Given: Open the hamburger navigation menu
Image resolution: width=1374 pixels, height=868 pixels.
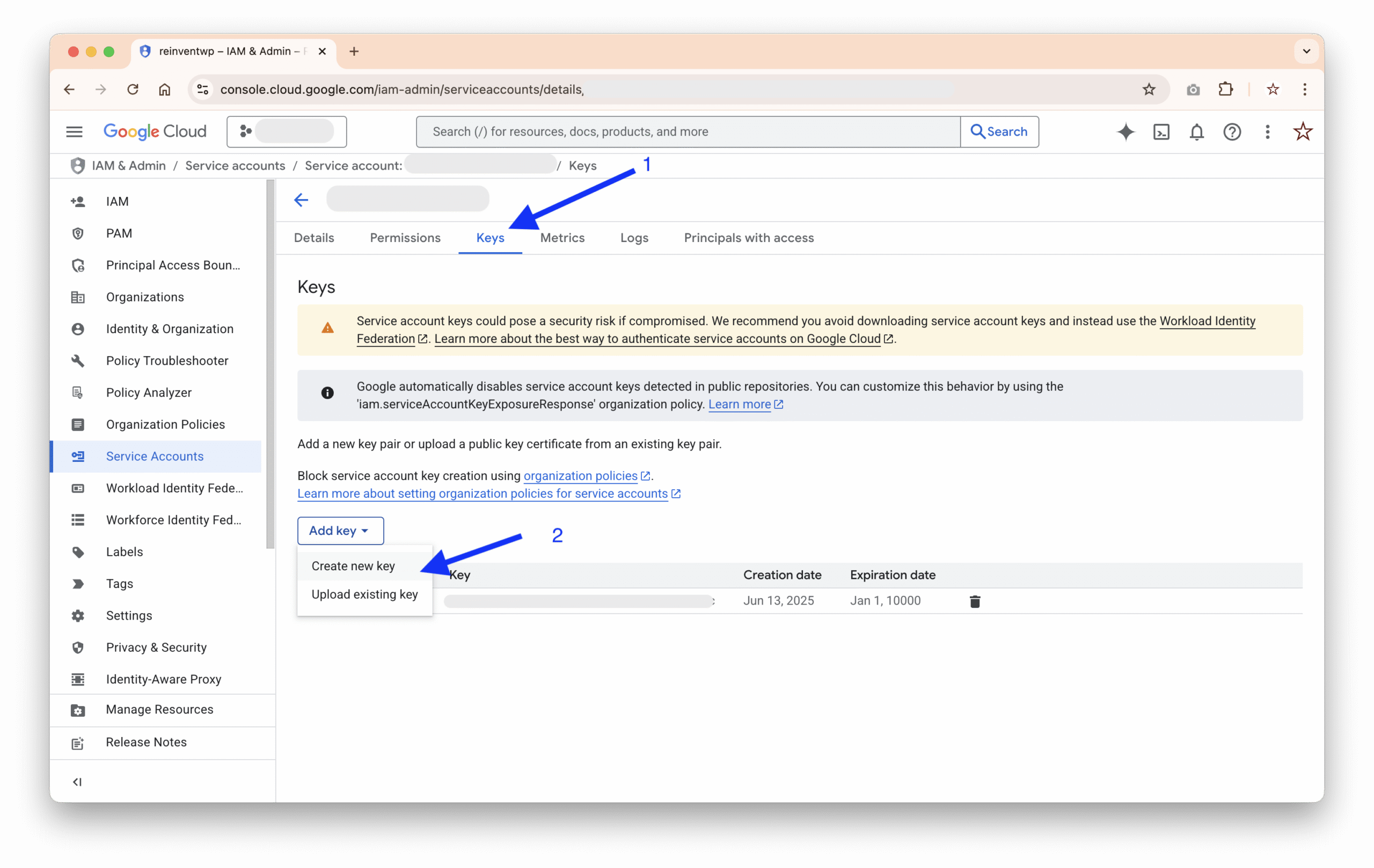Looking at the screenshot, I should click(x=74, y=132).
